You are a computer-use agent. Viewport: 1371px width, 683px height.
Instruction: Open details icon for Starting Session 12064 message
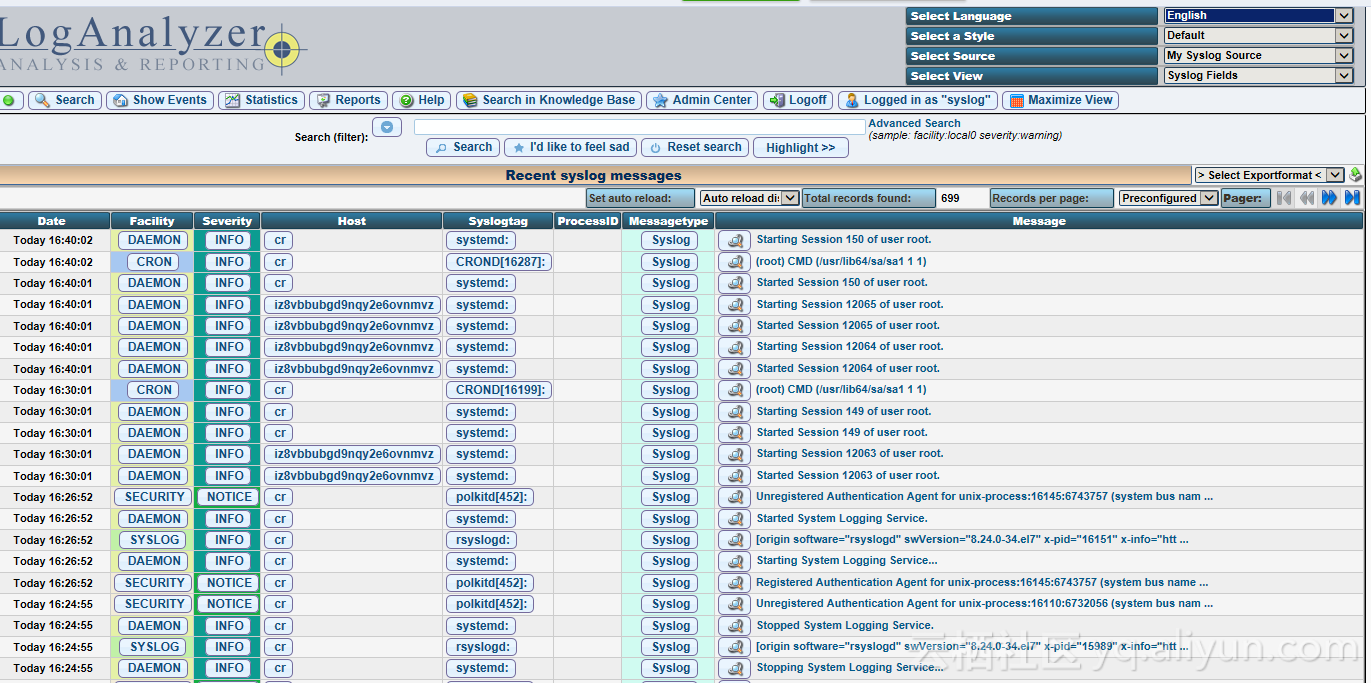pos(734,347)
